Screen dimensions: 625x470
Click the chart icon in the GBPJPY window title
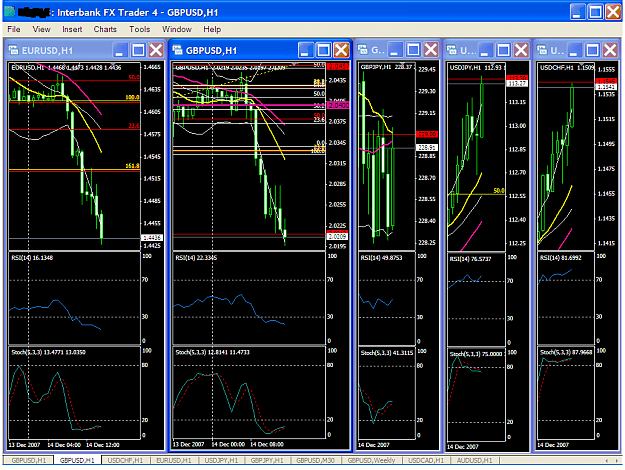[363, 50]
